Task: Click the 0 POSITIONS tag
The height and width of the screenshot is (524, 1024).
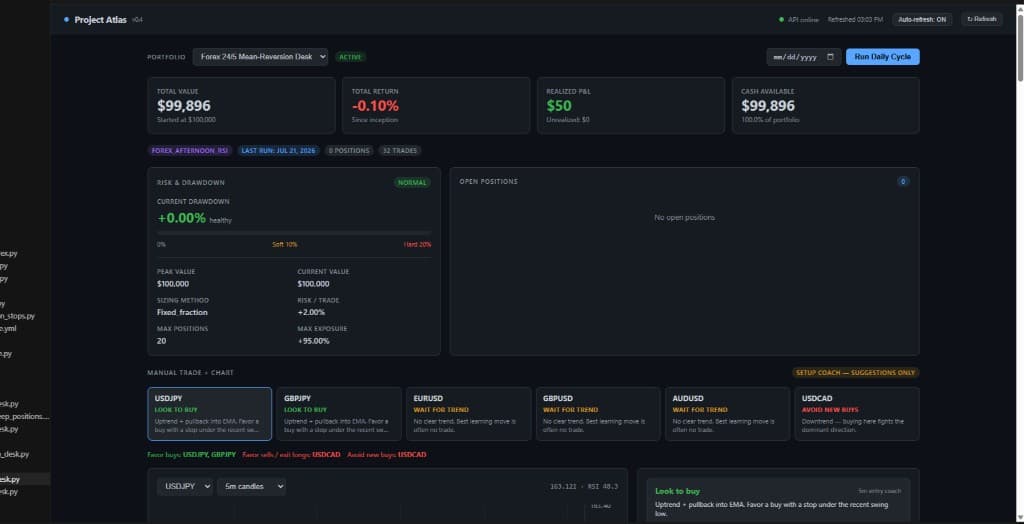Action: click(x=349, y=150)
